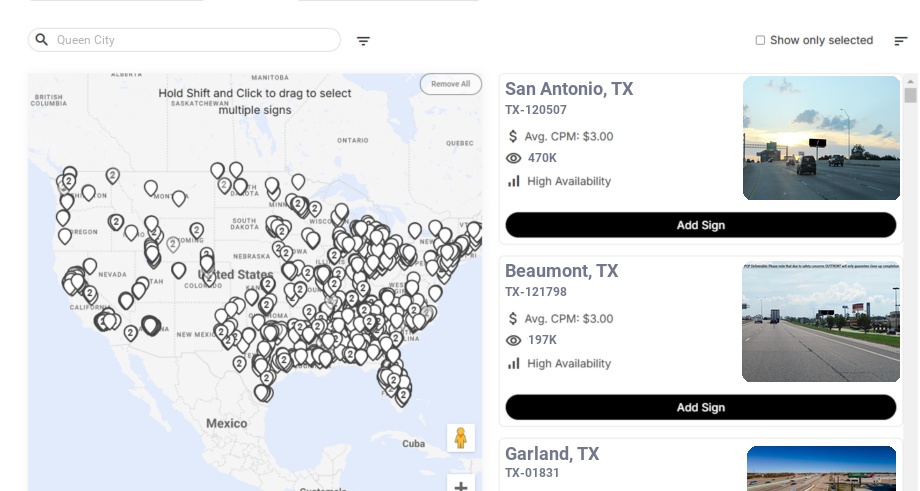The width and height of the screenshot is (920, 491).
Task: Click the Remove All button on map
Action: click(x=450, y=84)
